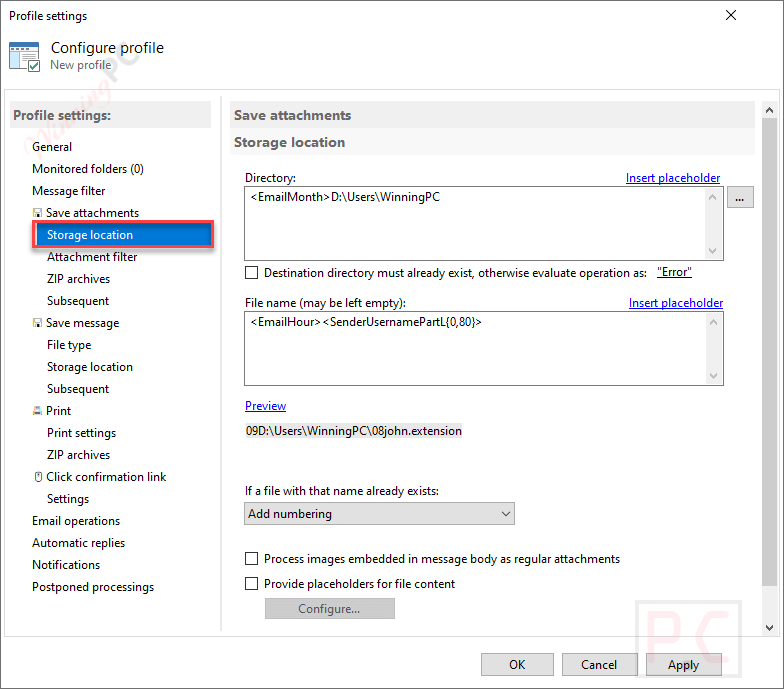This screenshot has width=784, height=689.
Task: Click the Print section printer icon
Action: 37,411
